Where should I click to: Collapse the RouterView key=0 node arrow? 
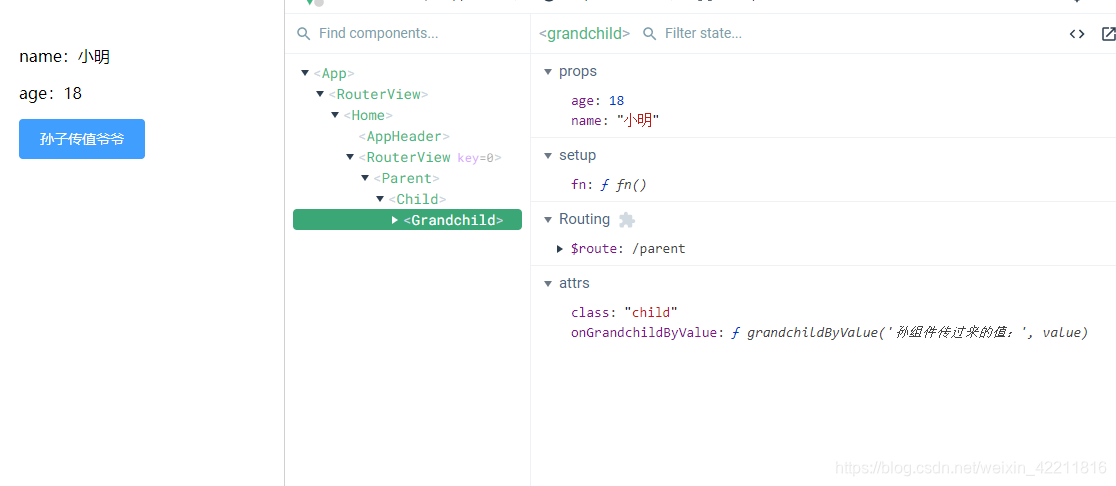point(350,157)
